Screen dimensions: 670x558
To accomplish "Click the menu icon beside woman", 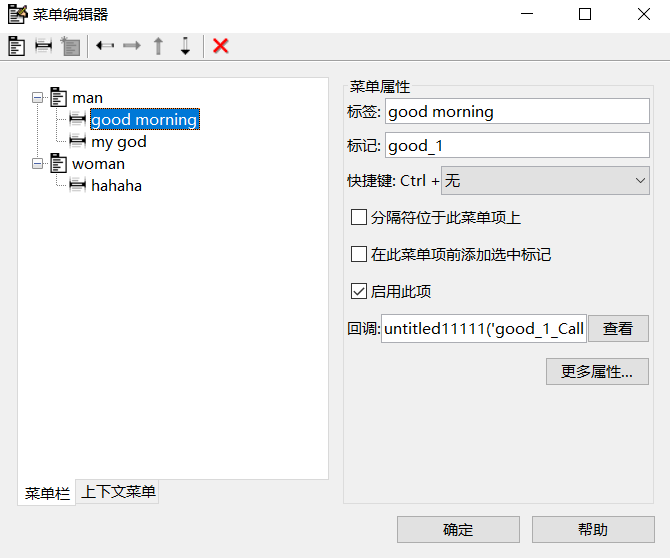I will pos(59,163).
